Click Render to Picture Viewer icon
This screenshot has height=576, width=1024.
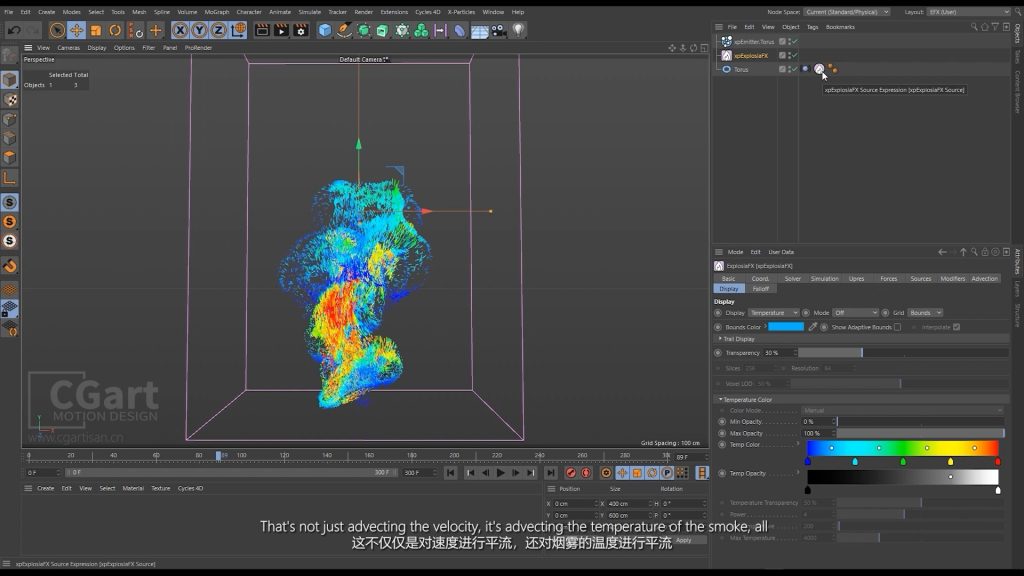point(281,30)
